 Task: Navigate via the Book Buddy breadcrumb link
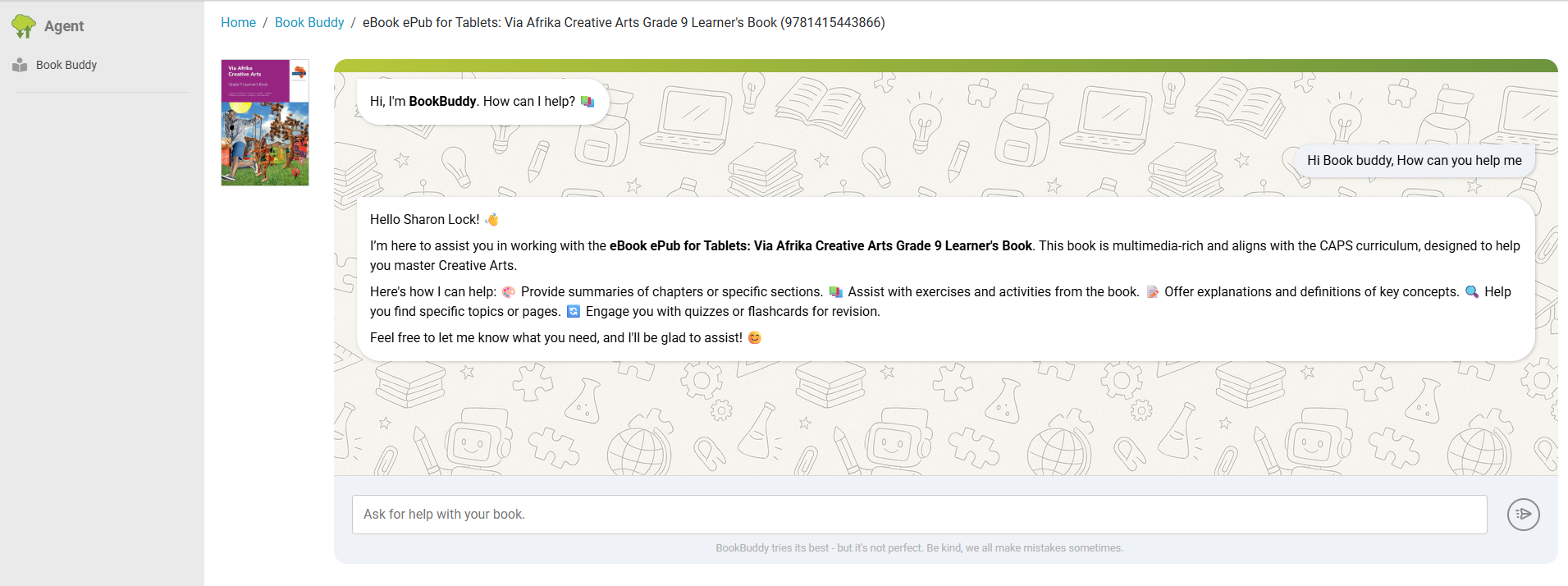click(309, 22)
